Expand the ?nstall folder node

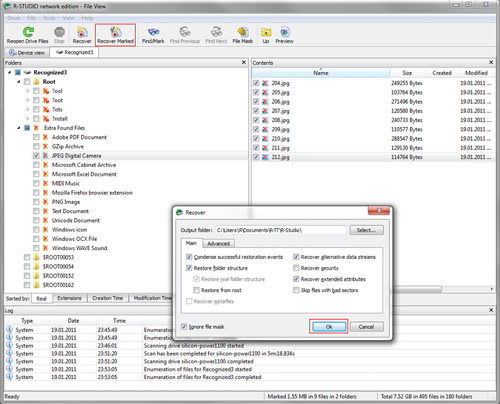(x=28, y=119)
